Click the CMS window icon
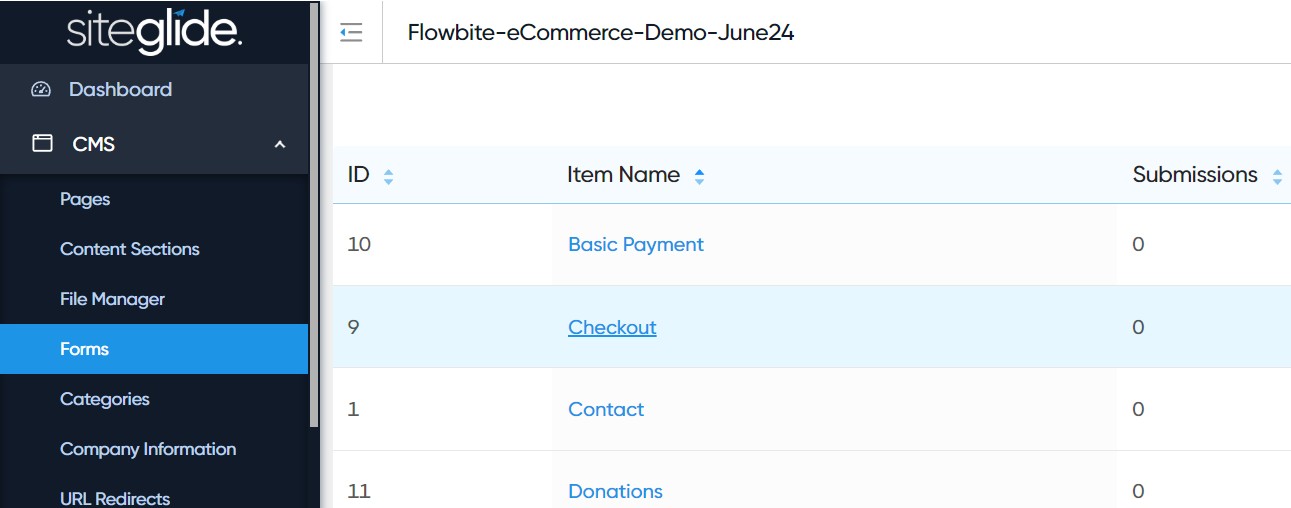Image resolution: width=1291 pixels, height=508 pixels. click(x=42, y=144)
